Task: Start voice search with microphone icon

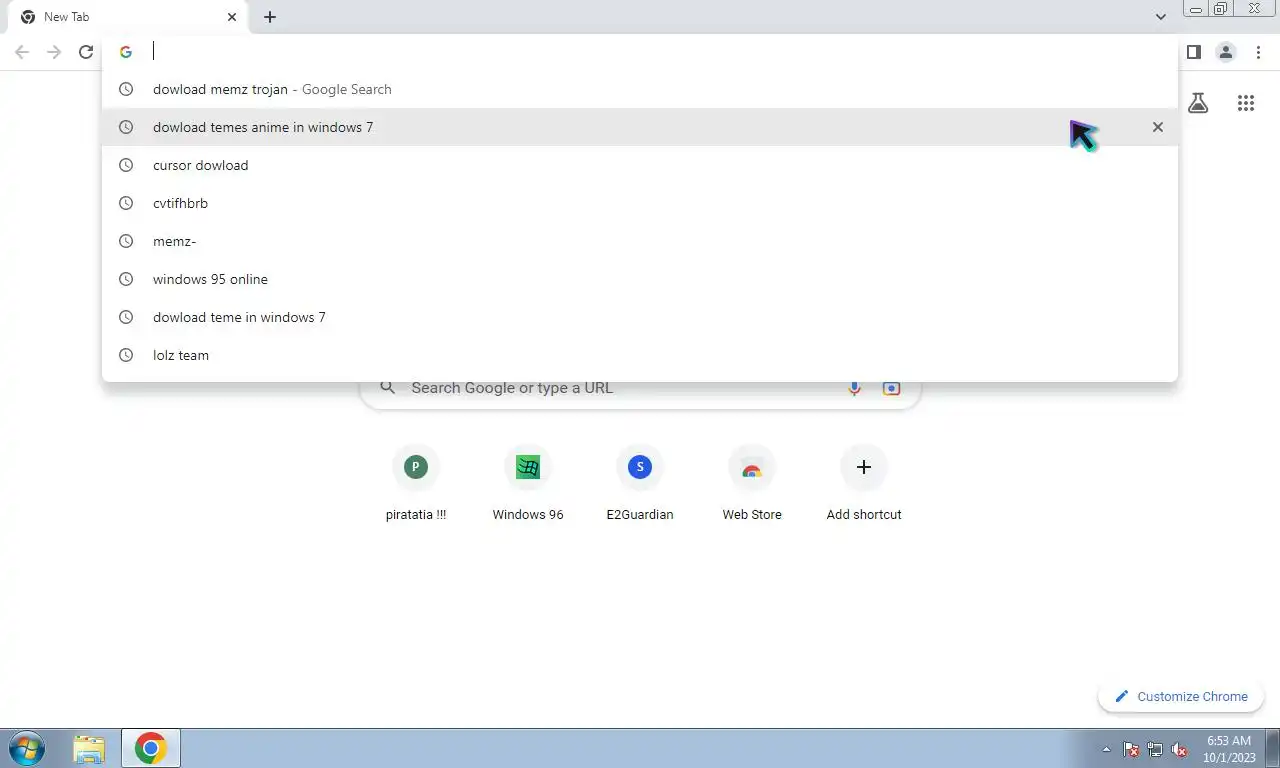Action: 854,388
